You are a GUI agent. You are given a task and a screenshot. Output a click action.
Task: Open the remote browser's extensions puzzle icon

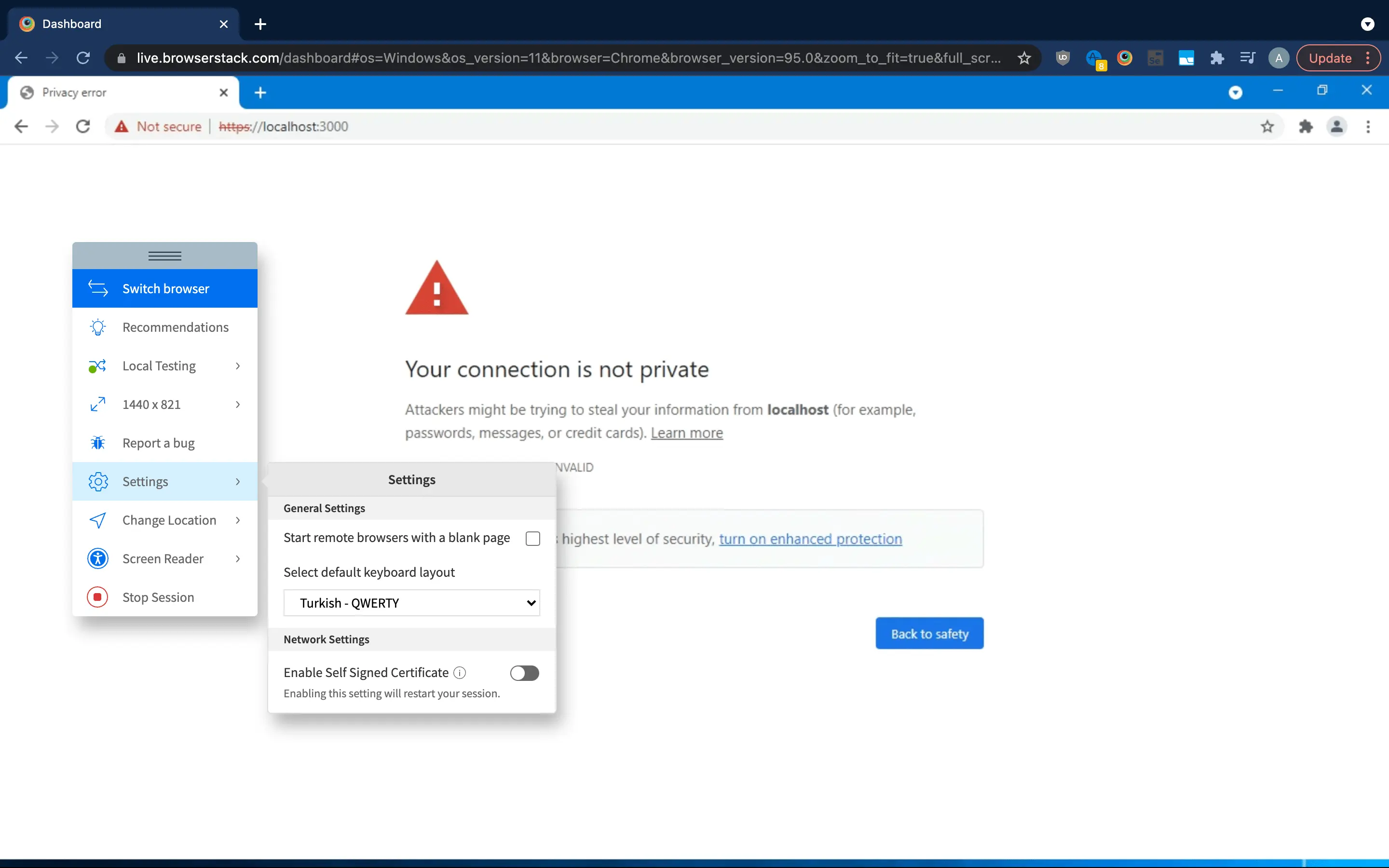pyautogui.click(x=1305, y=126)
